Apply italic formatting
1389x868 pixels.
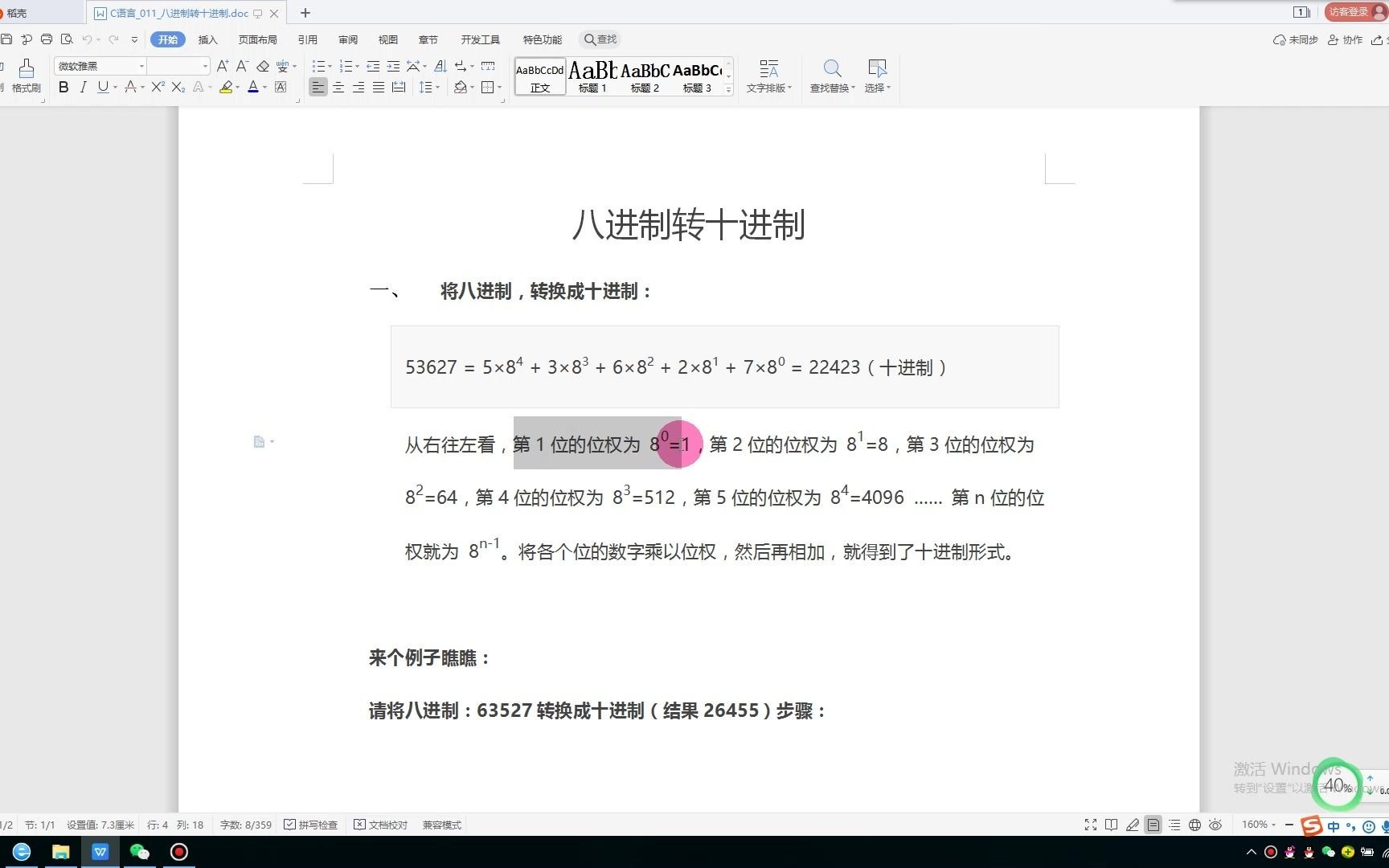[83, 88]
